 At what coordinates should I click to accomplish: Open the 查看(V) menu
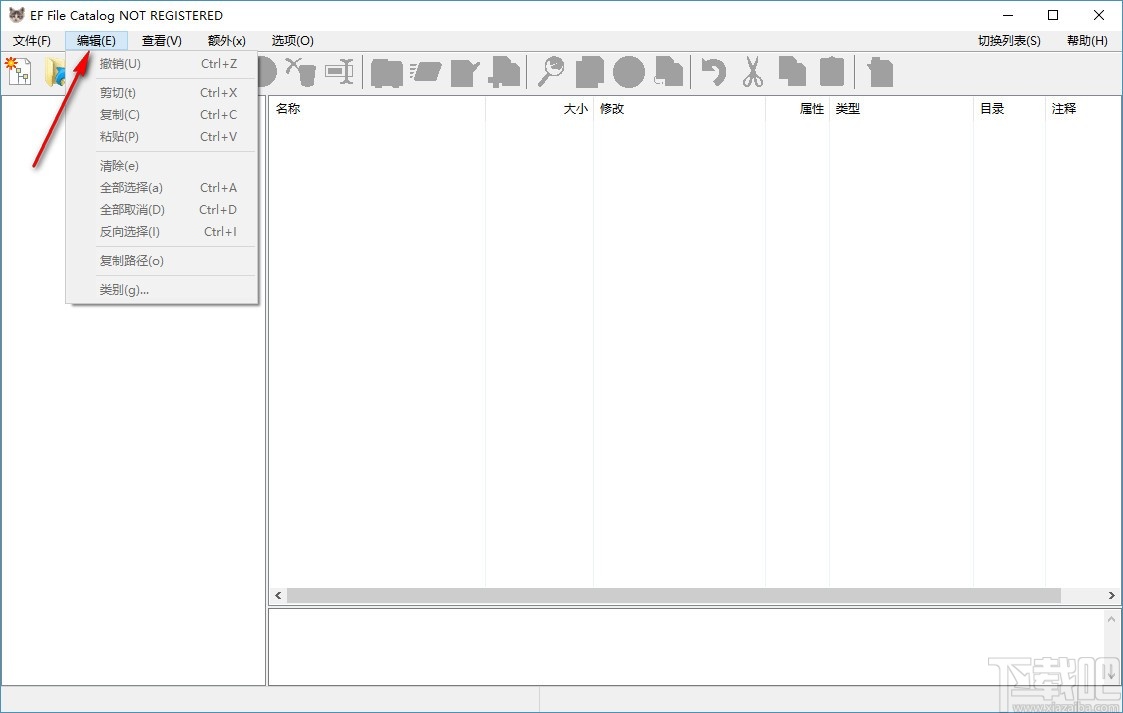(161, 41)
